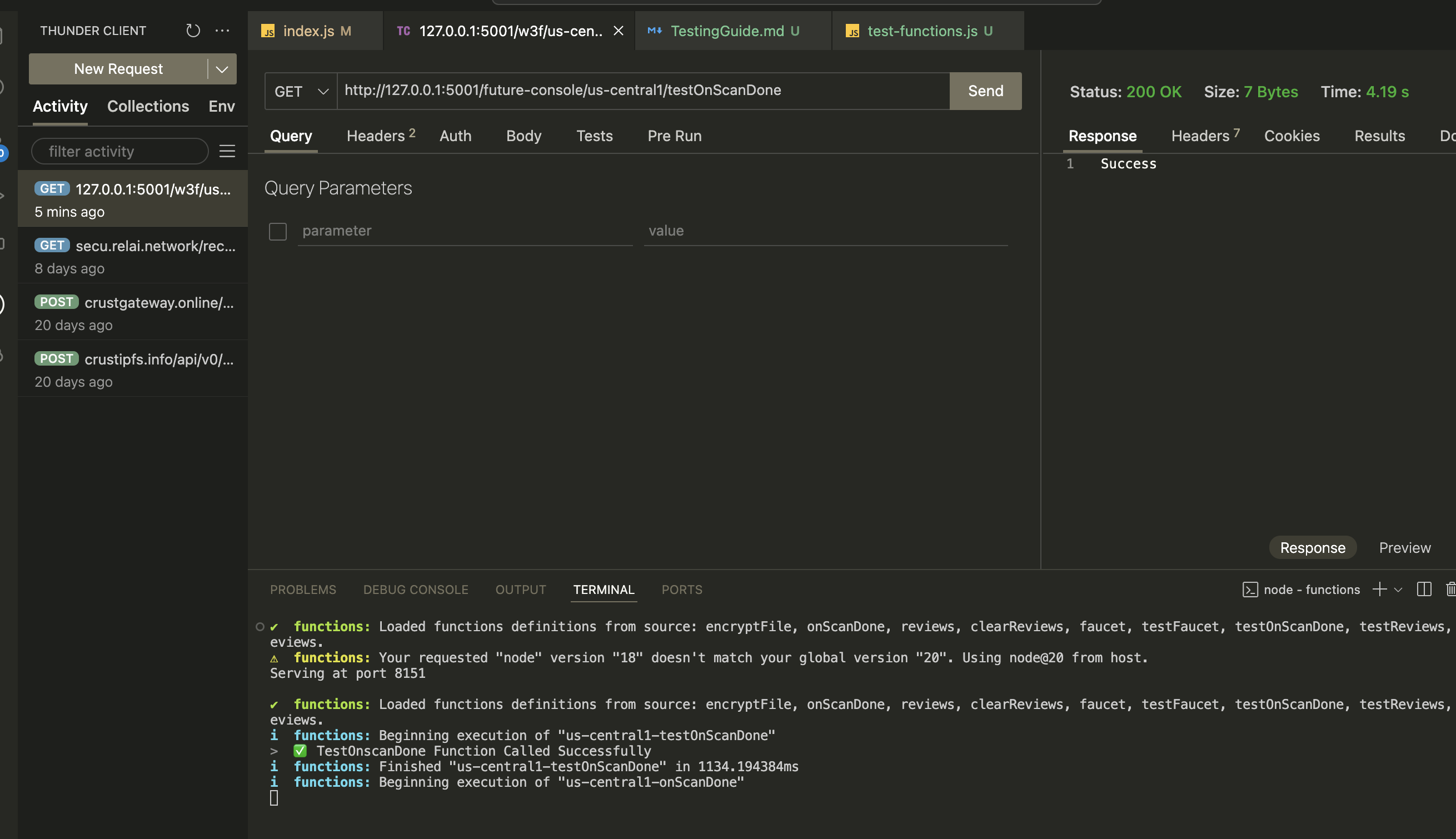Tick the query parameter checkbox
Viewport: 1456px width, 839px height.
coord(278,231)
